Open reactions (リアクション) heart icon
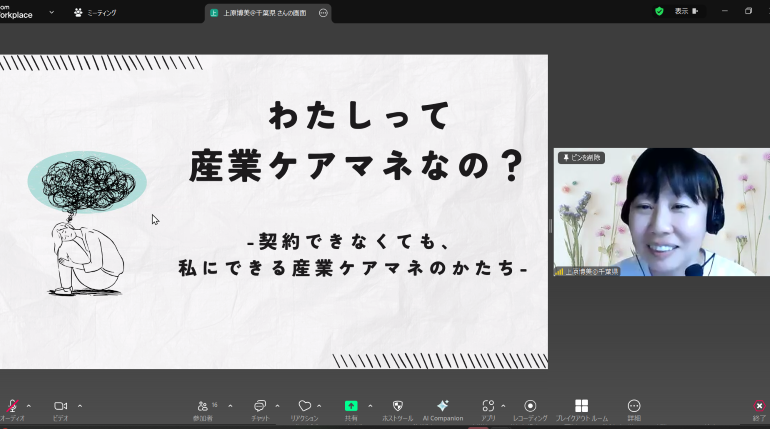770x429 pixels. tap(304, 406)
